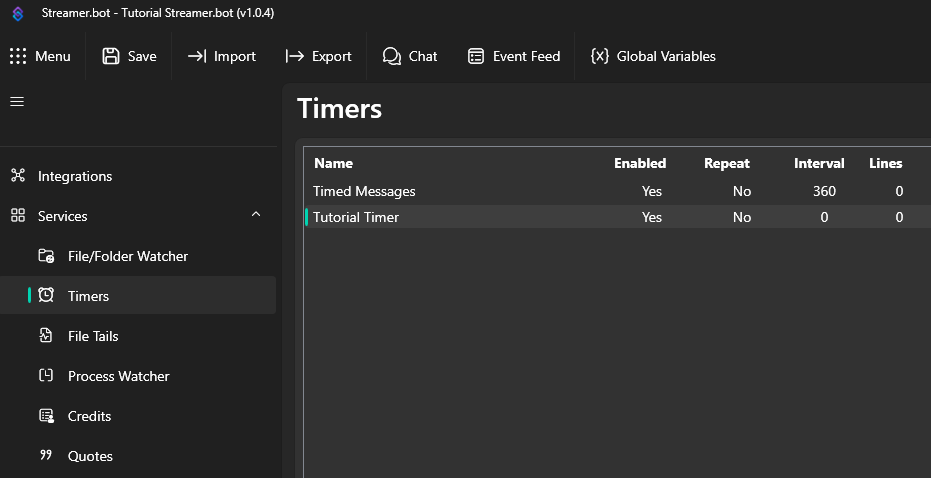Sort by the Interval column header
Viewport: 931px width, 478px height.
click(819, 163)
